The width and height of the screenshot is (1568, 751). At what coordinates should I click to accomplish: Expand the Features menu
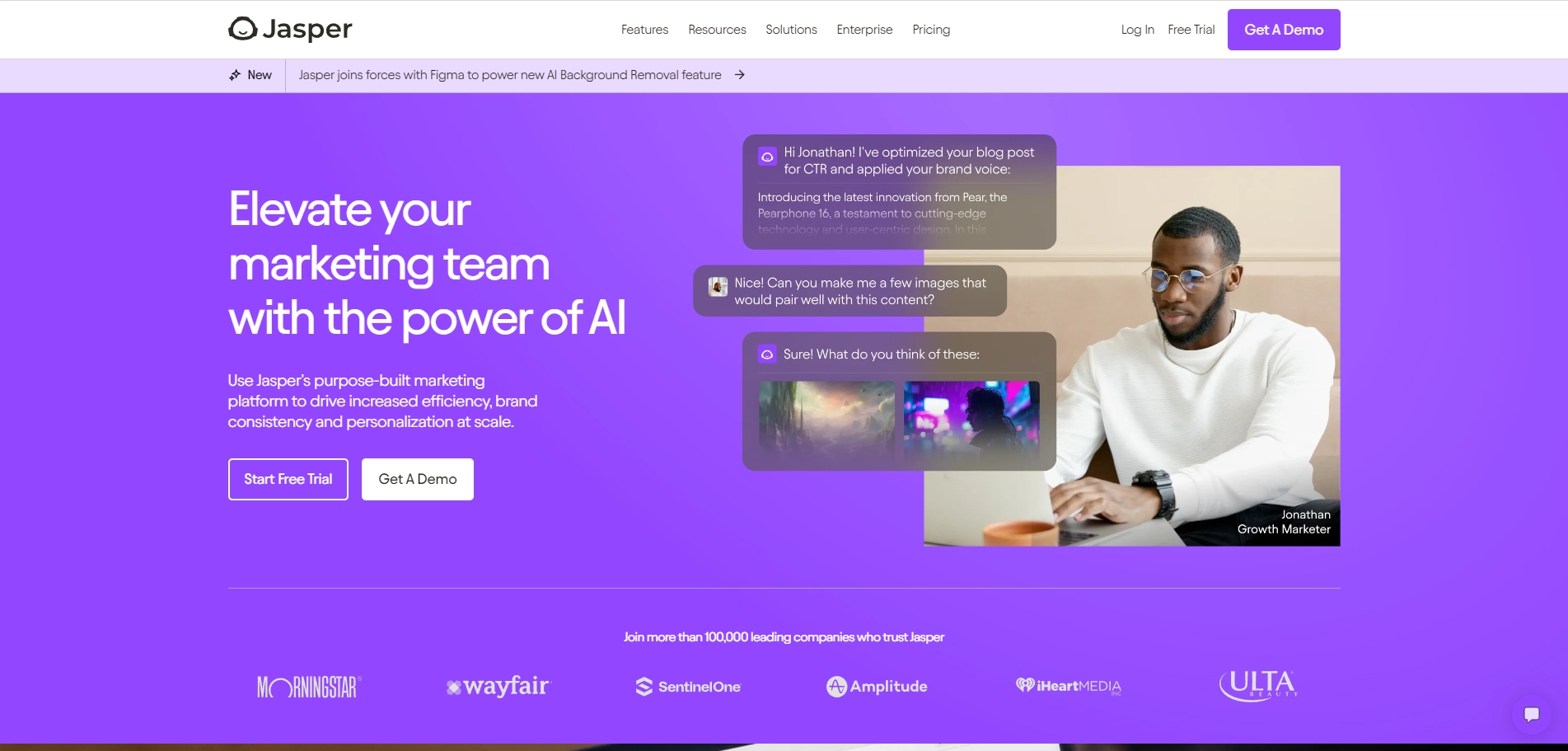point(644,30)
